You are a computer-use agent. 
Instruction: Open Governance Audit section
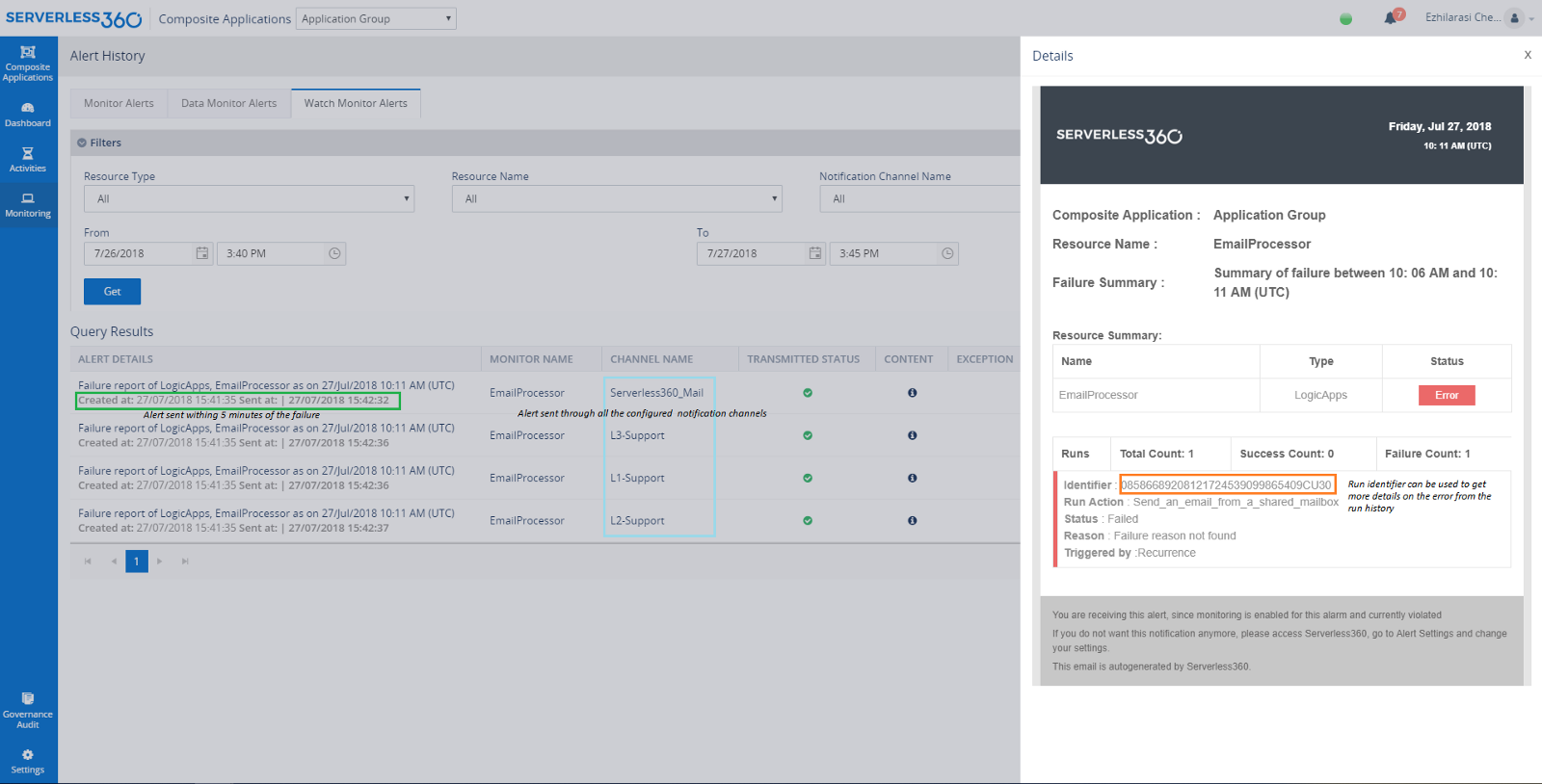28,711
